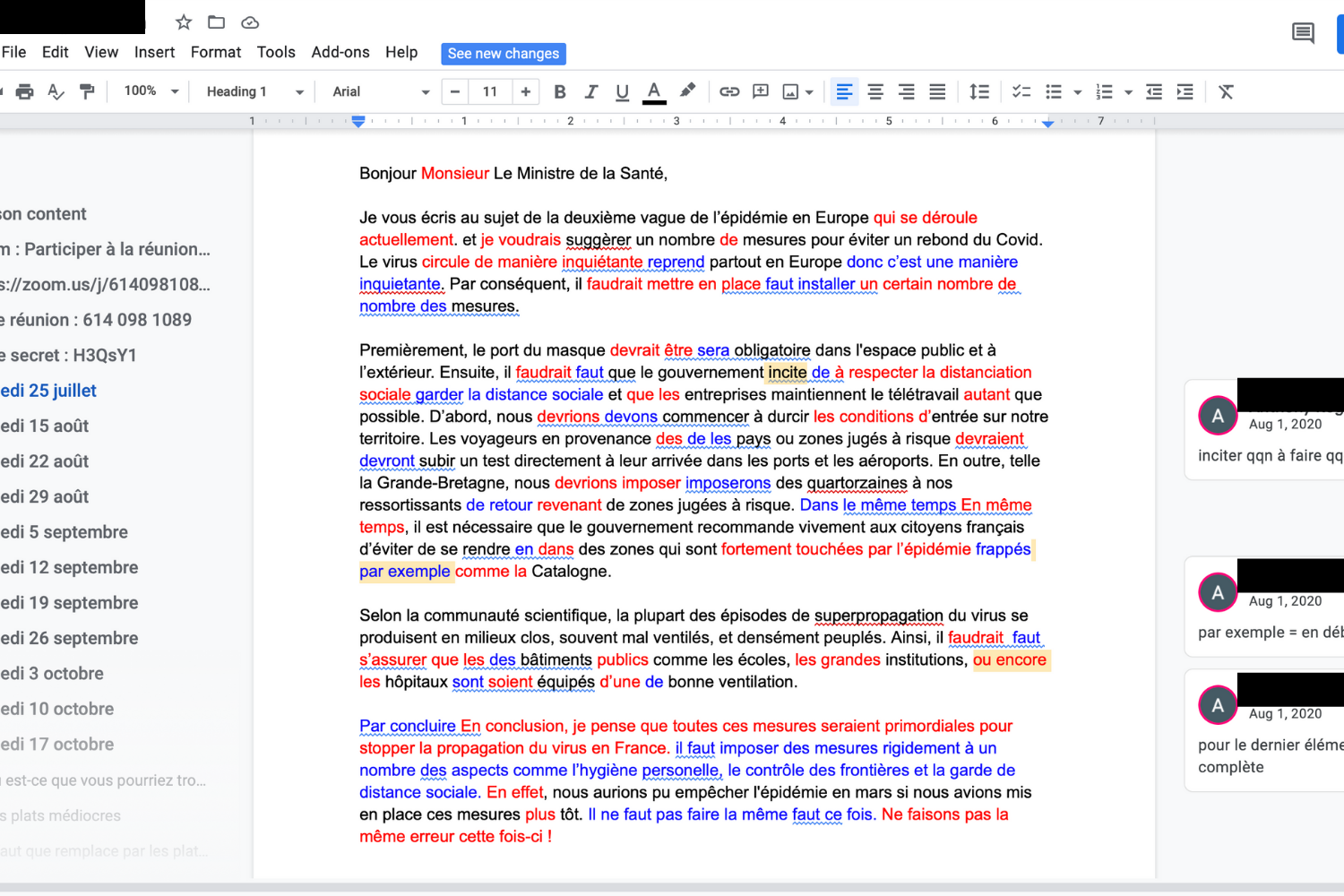1344x896 pixels.
Task: Open the Tools menu
Action: pyautogui.click(x=276, y=52)
